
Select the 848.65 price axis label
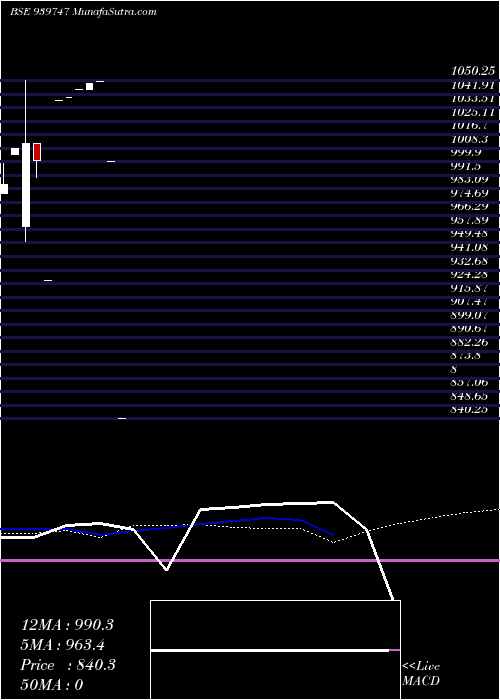(x=469, y=396)
